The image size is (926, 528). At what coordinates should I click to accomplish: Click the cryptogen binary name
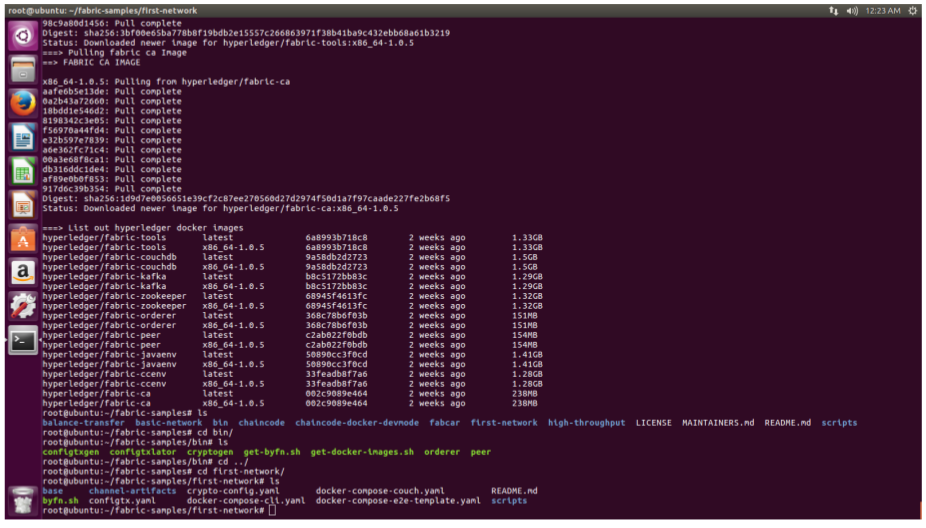(x=210, y=452)
